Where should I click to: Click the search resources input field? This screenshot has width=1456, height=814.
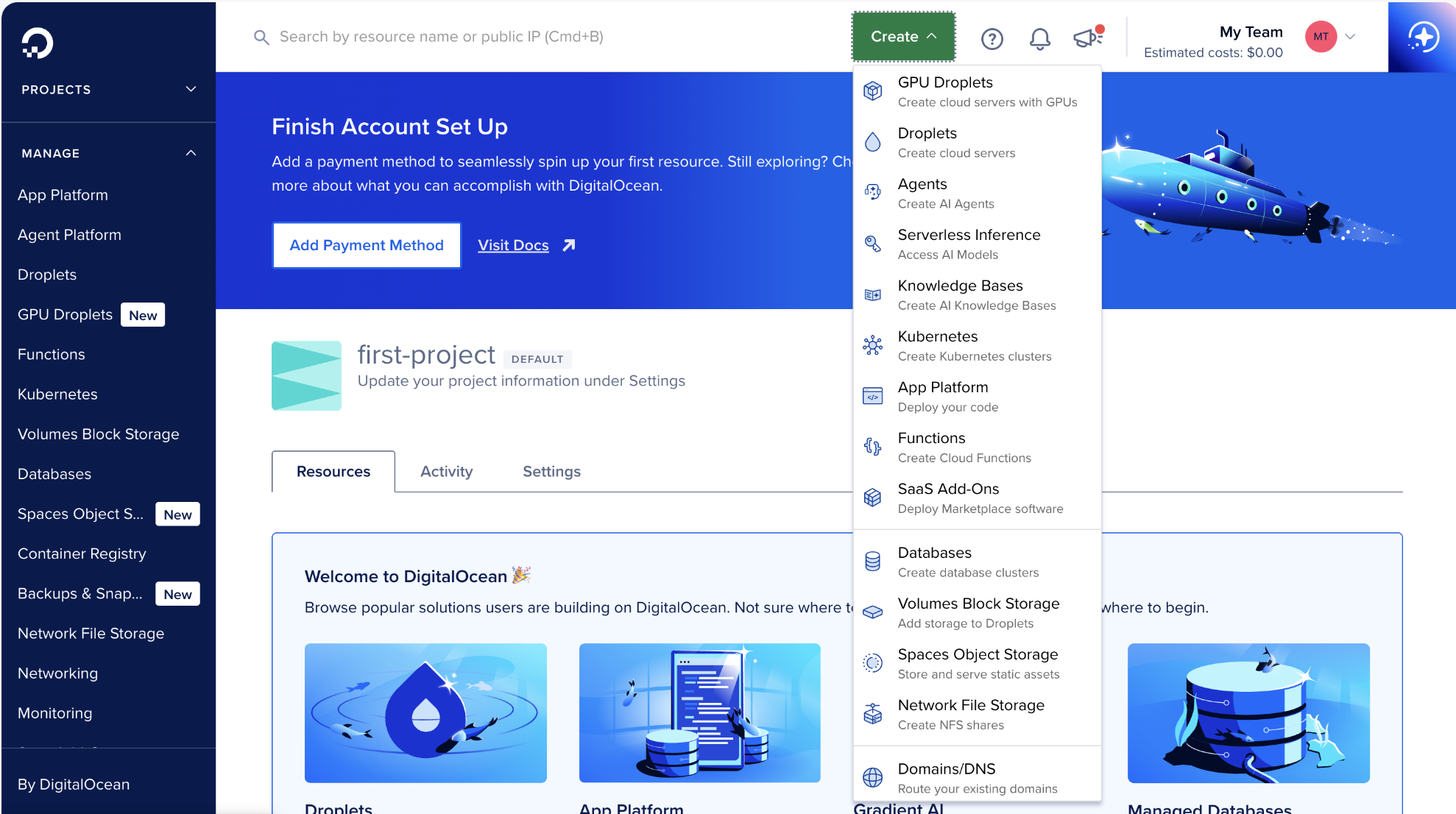tap(442, 36)
